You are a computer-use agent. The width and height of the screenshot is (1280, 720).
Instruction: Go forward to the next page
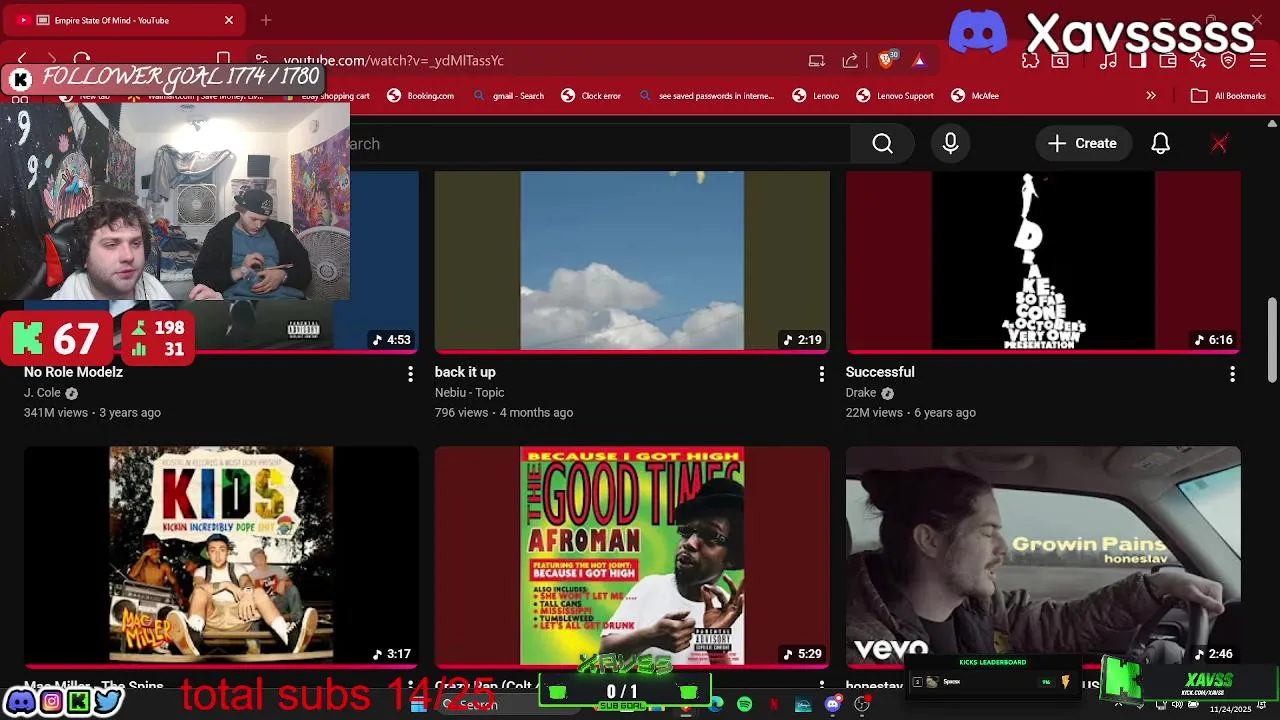tap(52, 60)
